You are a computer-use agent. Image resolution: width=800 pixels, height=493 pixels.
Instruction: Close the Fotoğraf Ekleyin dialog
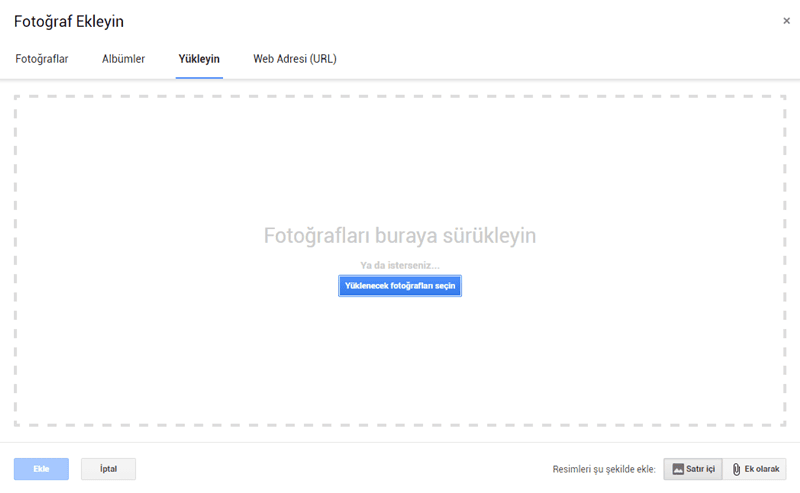point(784,21)
